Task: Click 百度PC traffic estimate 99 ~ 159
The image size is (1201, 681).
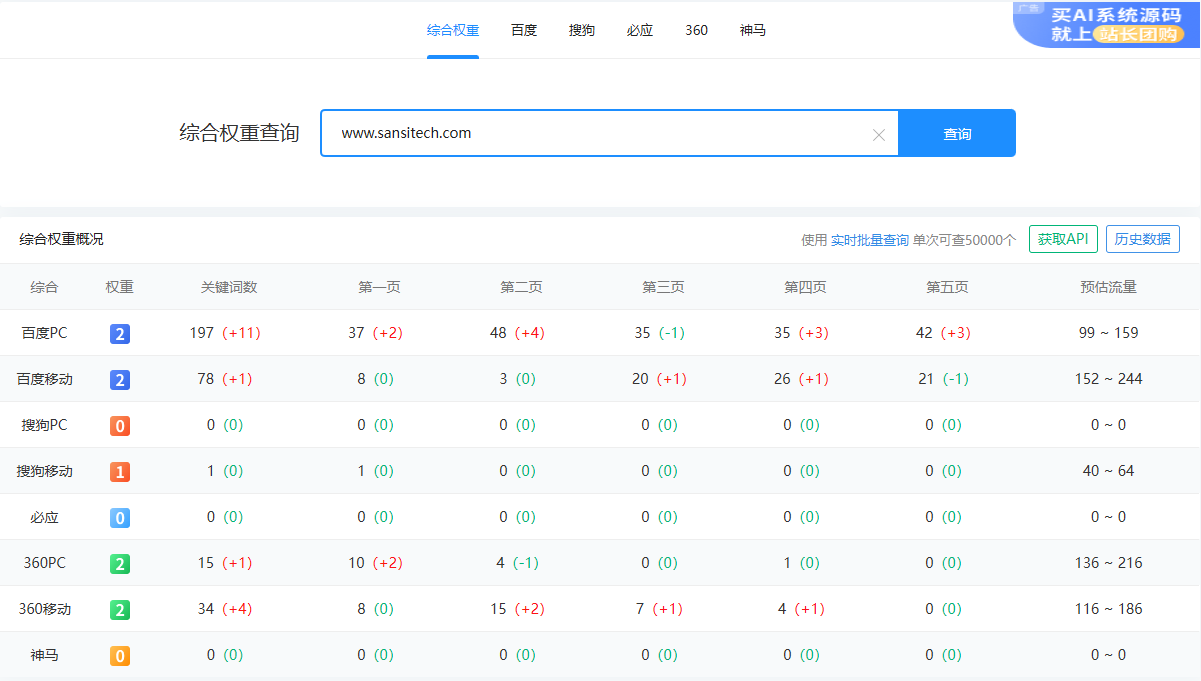Action: [1109, 333]
